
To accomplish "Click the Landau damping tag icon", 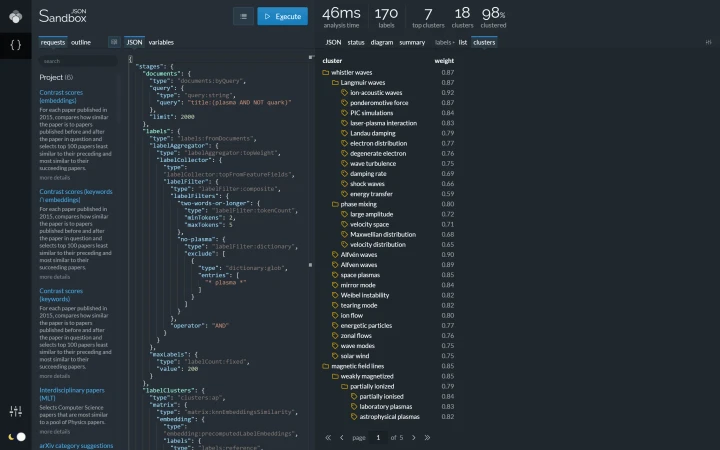I will (x=344, y=133).
